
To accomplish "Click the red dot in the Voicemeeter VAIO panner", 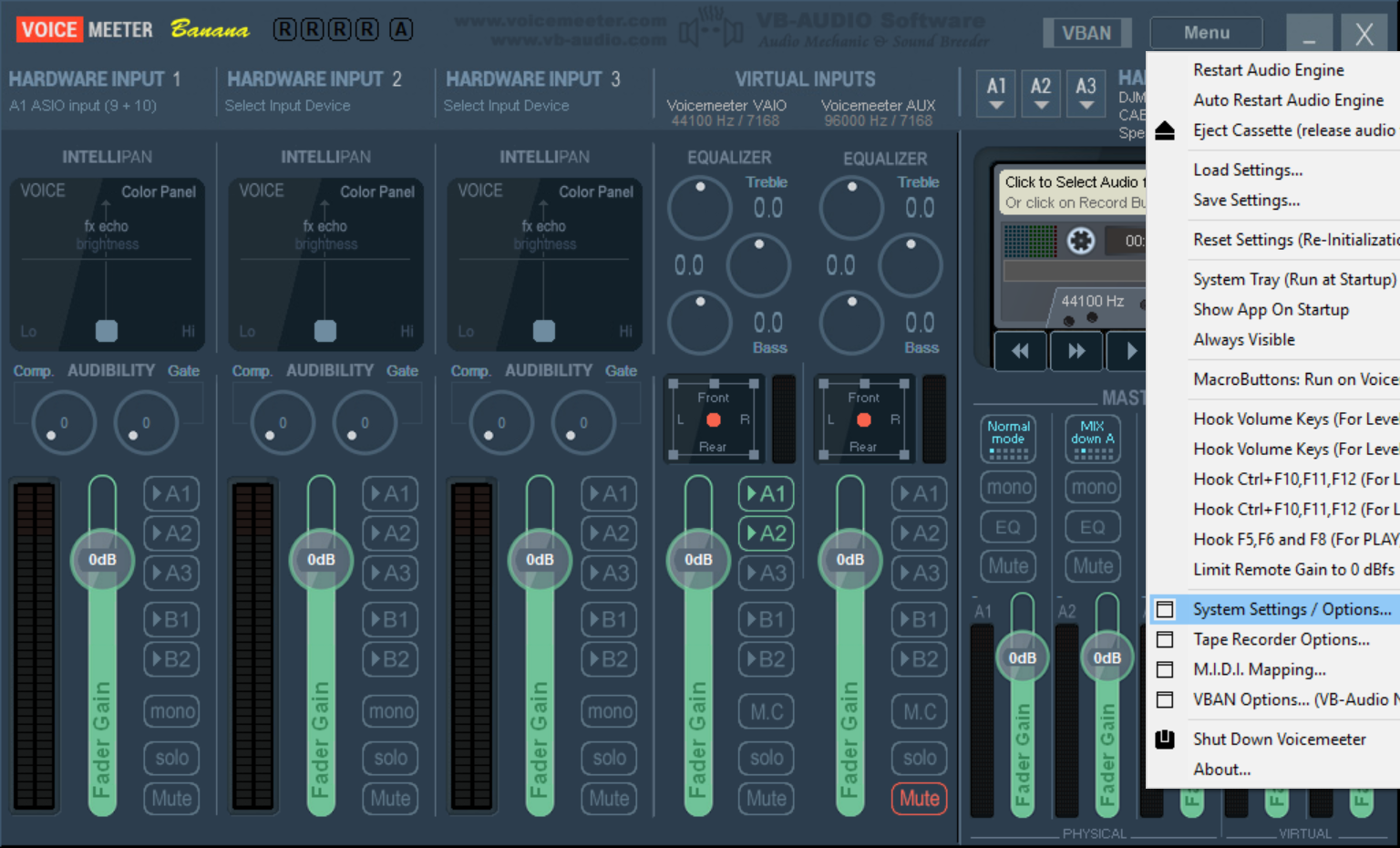I will [714, 419].
